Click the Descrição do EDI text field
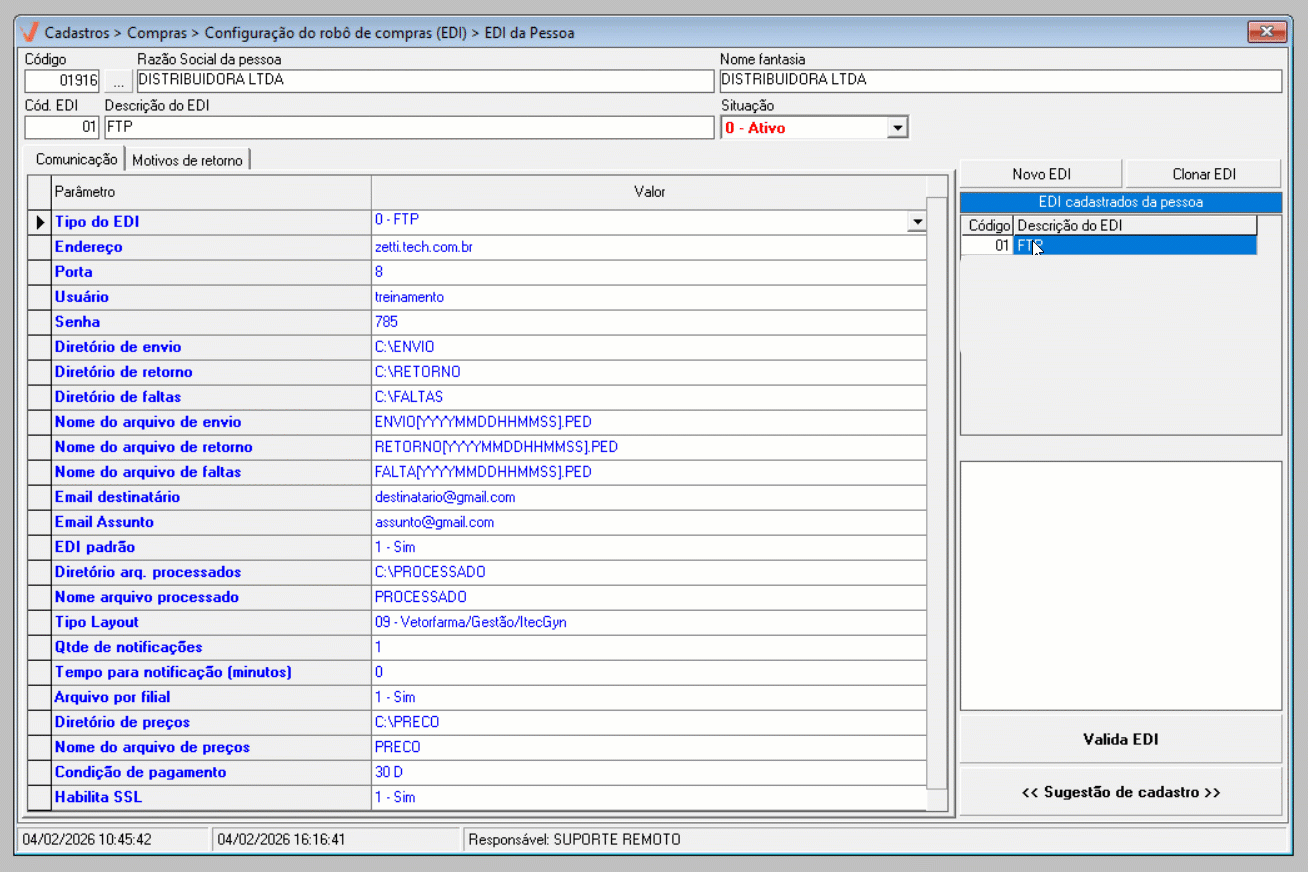Viewport: 1308px width, 872px height. pos(408,128)
